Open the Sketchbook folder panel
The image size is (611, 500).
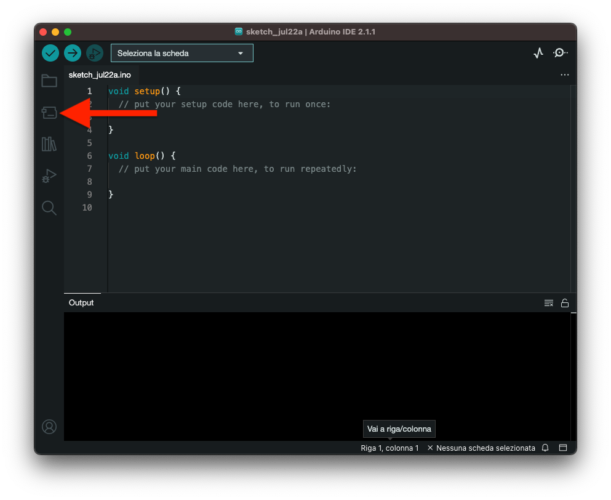click(x=49, y=80)
